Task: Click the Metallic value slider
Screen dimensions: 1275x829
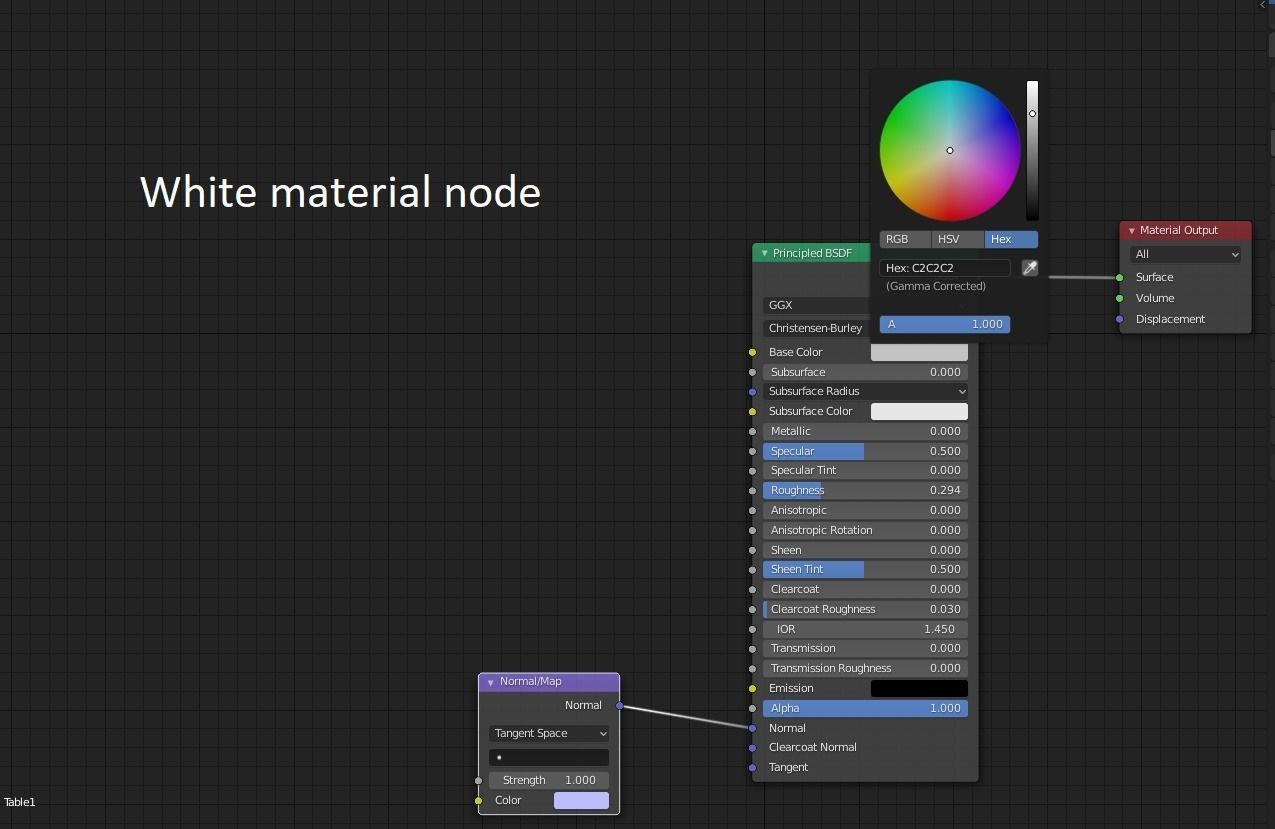Action: [x=865, y=431]
